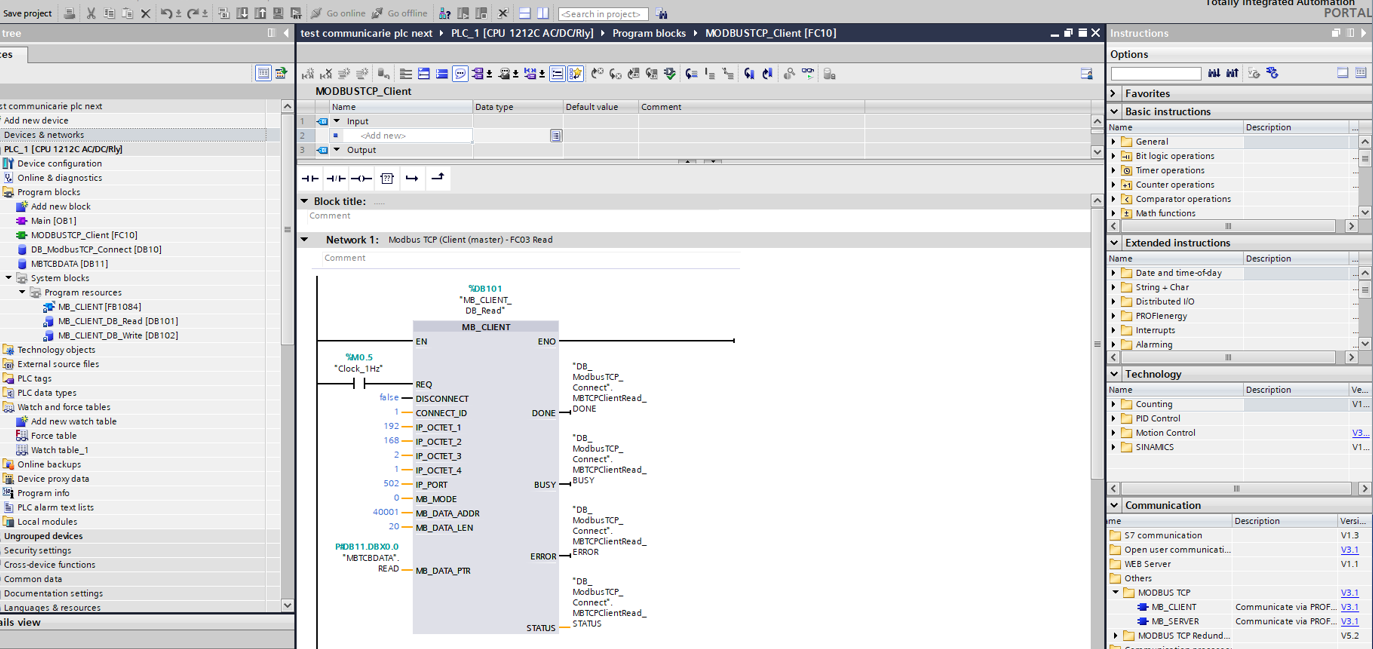Insert a normally closed contact
Image resolution: width=1373 pixels, height=649 pixels.
336,179
